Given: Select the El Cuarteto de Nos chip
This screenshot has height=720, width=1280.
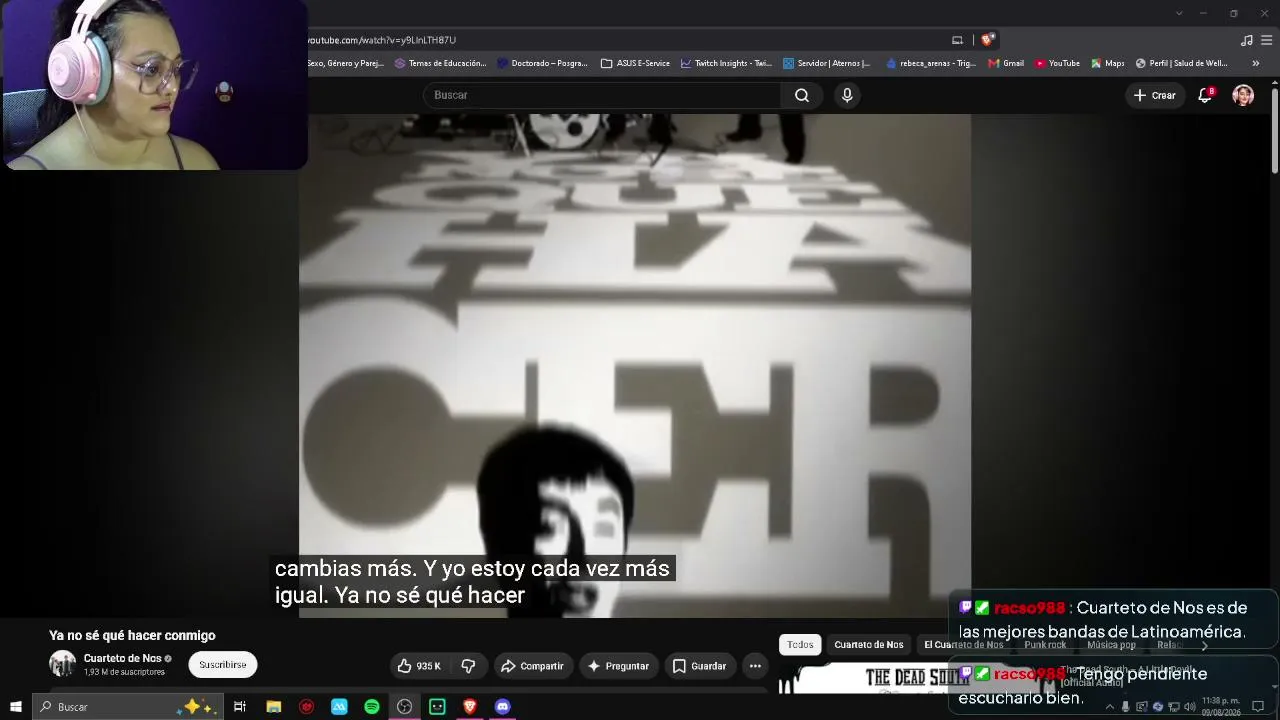Looking at the screenshot, I should pos(963,645).
